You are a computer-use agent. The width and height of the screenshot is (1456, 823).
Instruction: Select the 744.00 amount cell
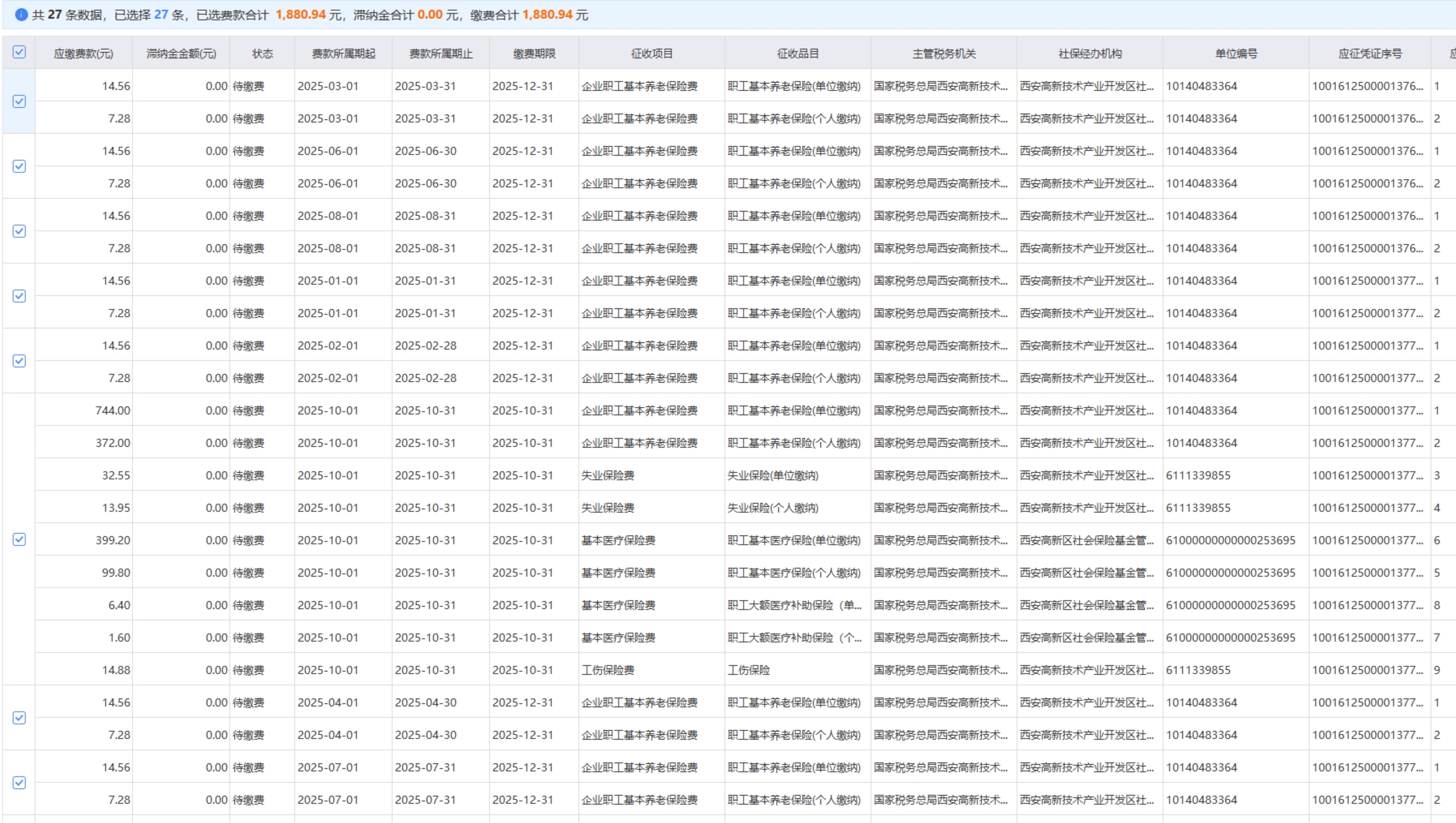point(113,410)
